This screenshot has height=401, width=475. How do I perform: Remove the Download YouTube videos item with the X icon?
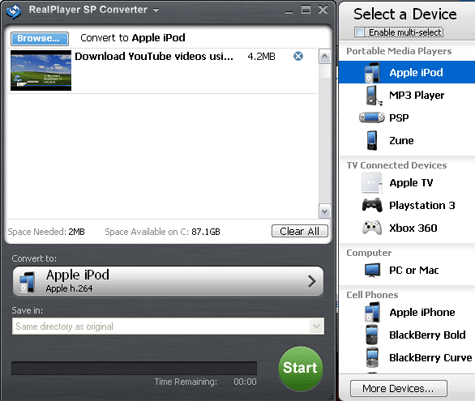click(298, 56)
